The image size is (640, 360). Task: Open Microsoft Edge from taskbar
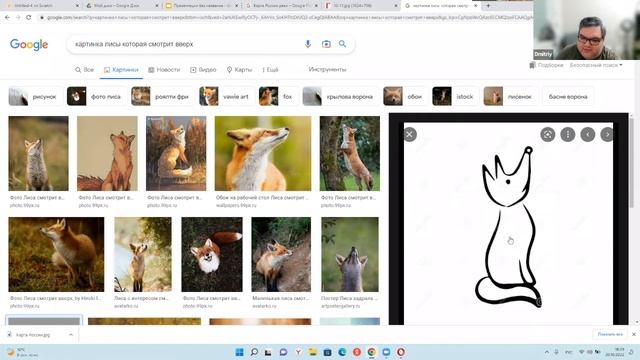[342, 352]
